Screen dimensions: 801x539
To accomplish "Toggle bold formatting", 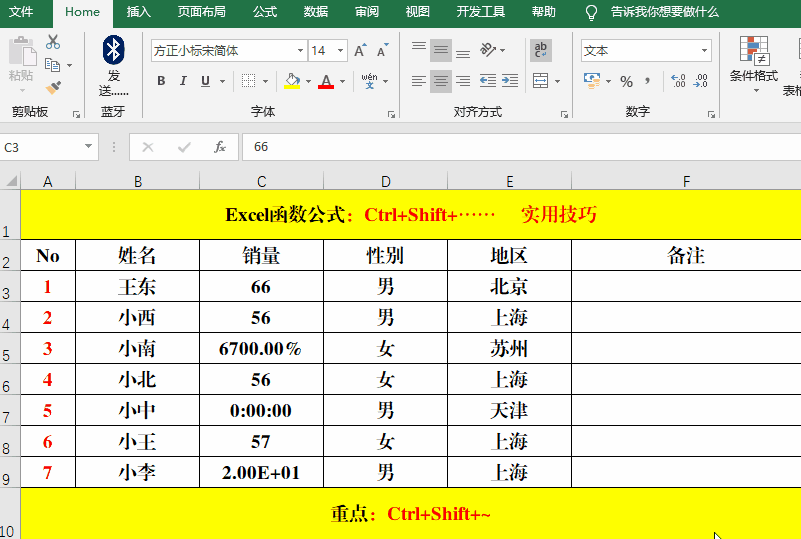I will [x=161, y=81].
